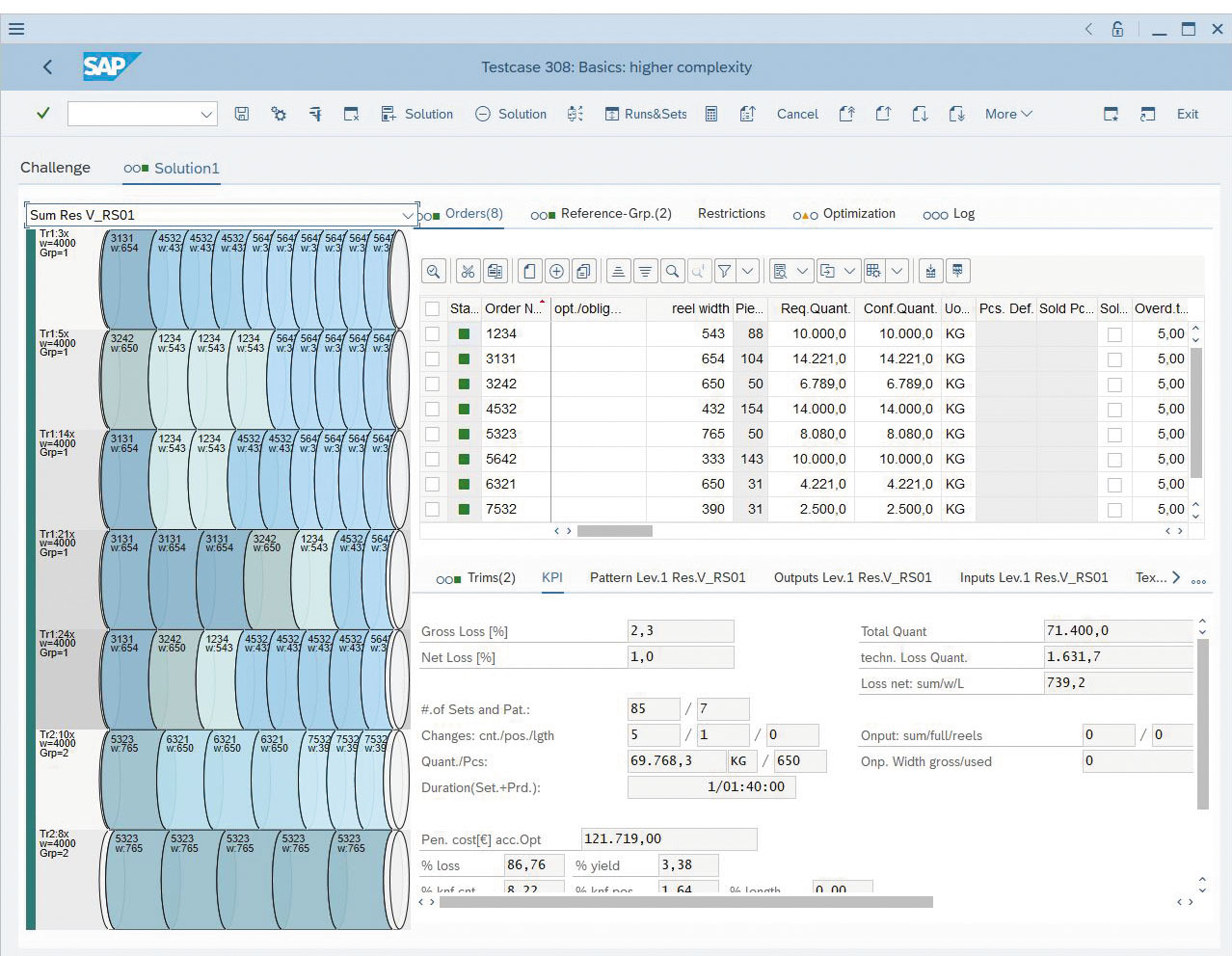Image resolution: width=1232 pixels, height=956 pixels.
Task: Enable the checkbox for order 1234
Action: (433, 333)
